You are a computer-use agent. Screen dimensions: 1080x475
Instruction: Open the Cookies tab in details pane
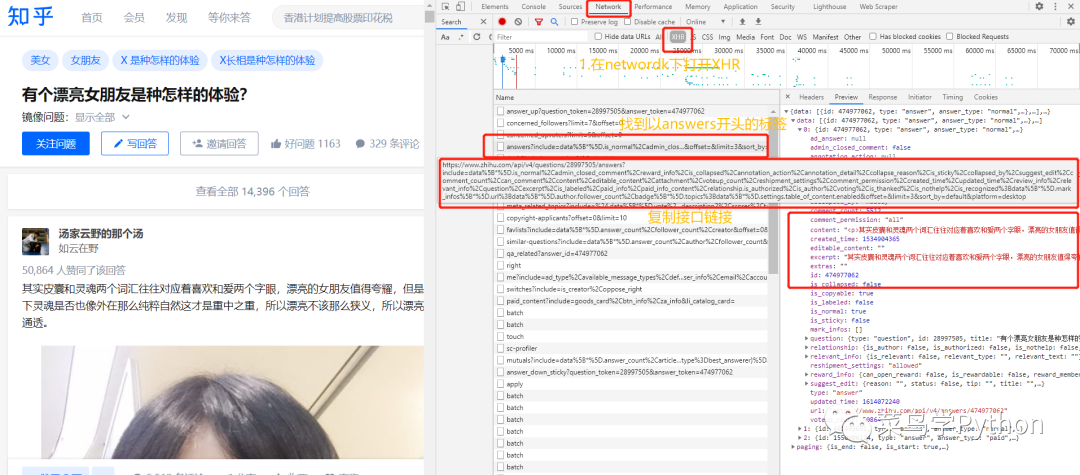coord(986,97)
